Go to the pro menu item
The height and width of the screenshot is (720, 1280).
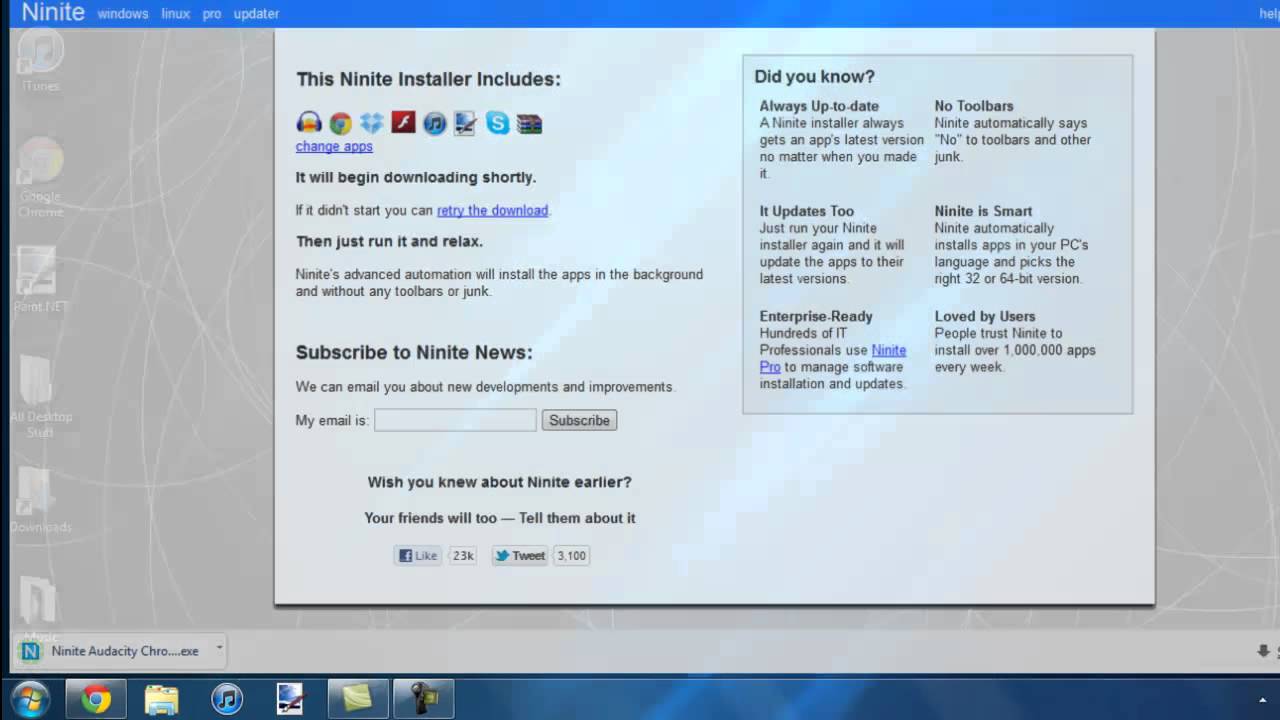[x=211, y=14]
